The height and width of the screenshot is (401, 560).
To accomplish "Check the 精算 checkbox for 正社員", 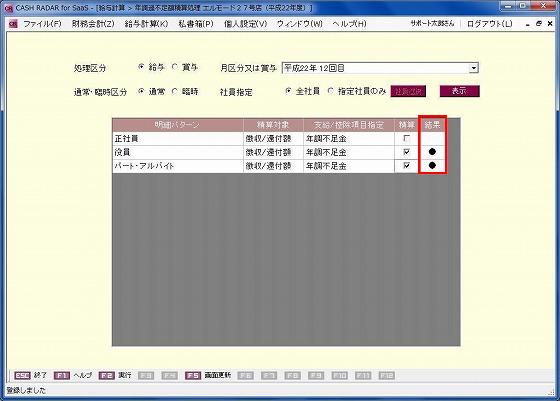I will 406,138.
